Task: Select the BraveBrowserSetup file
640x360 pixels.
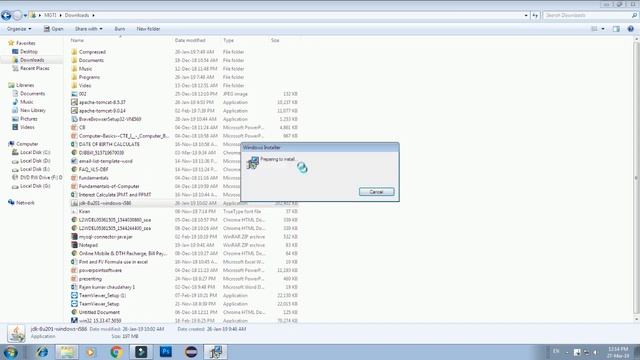Action: tap(110, 119)
